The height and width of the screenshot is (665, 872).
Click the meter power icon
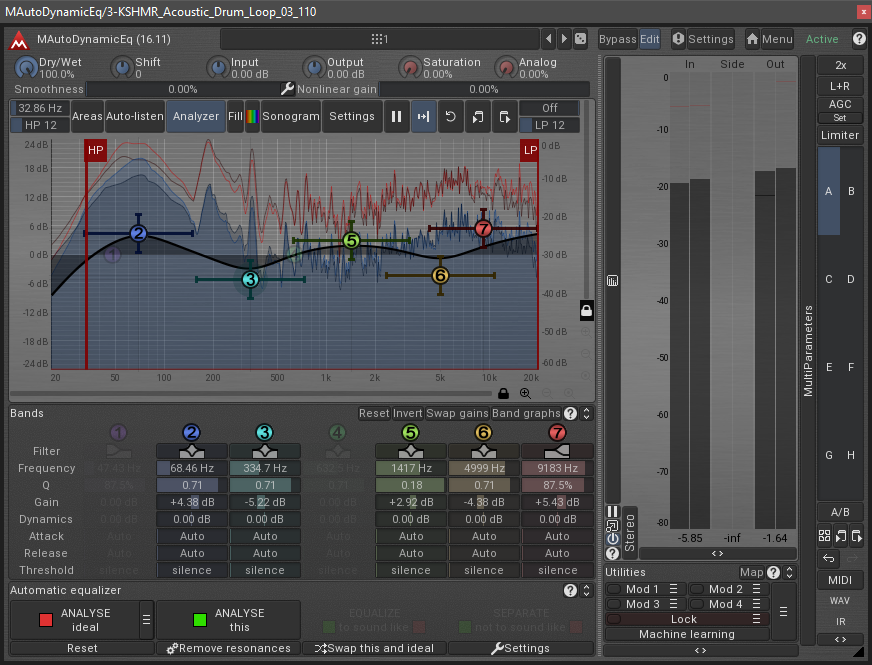(x=612, y=538)
